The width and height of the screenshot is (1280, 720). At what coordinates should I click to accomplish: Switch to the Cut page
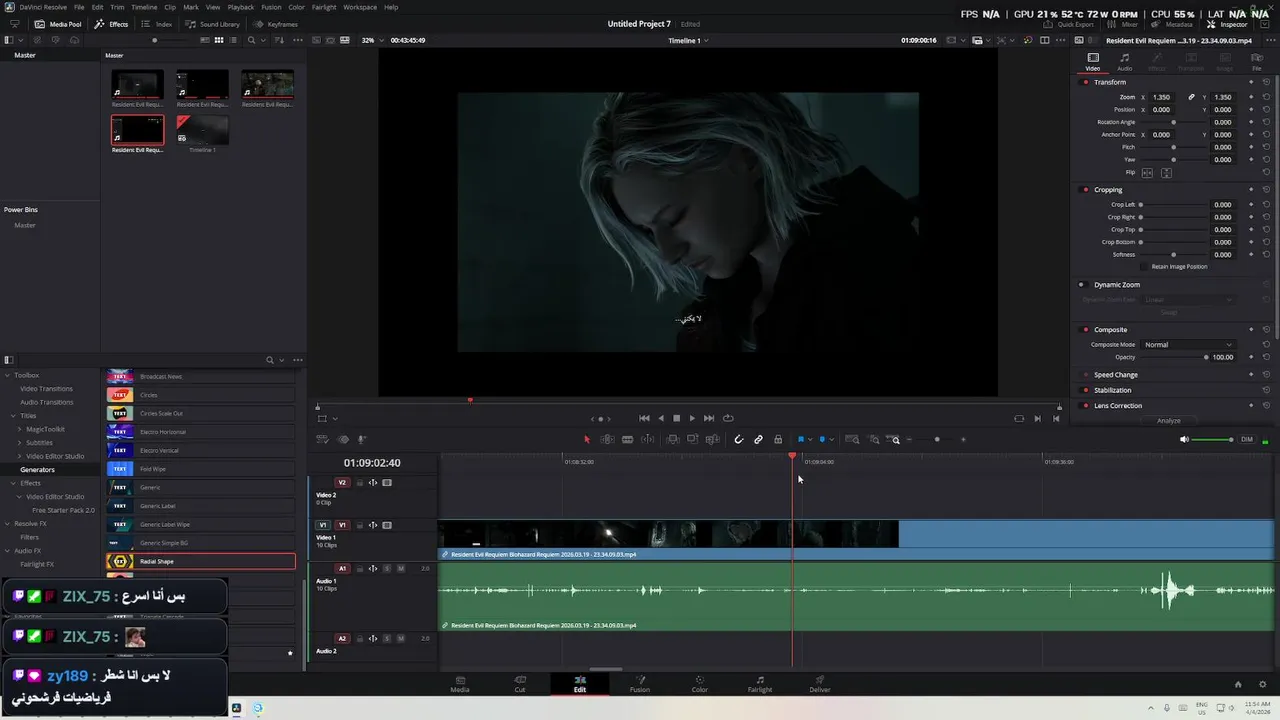click(x=520, y=684)
